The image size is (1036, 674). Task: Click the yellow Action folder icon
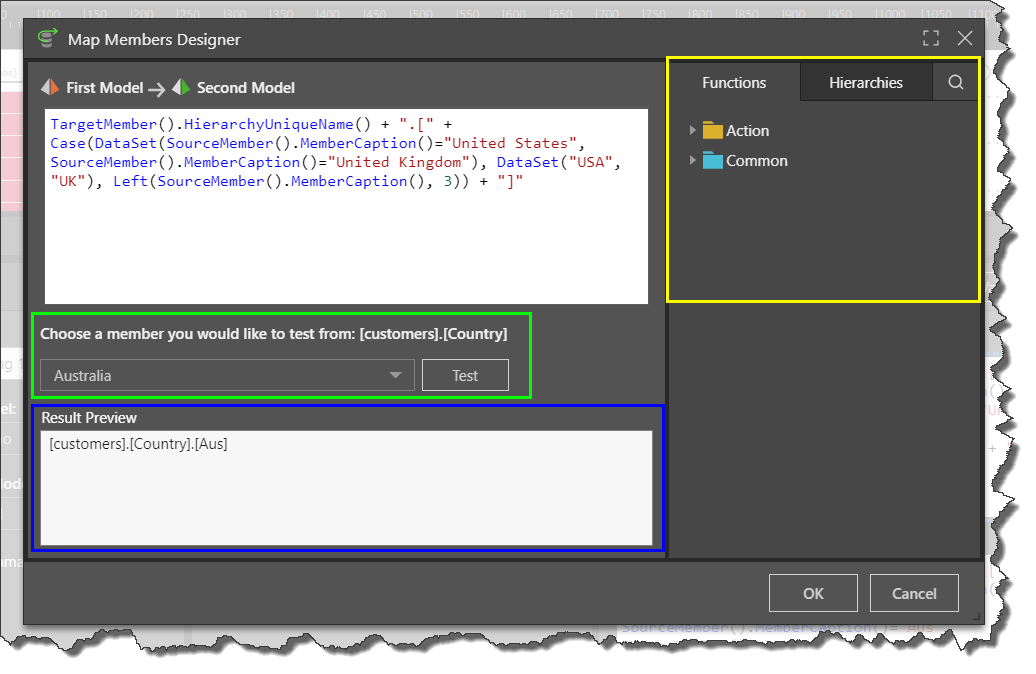(712, 131)
